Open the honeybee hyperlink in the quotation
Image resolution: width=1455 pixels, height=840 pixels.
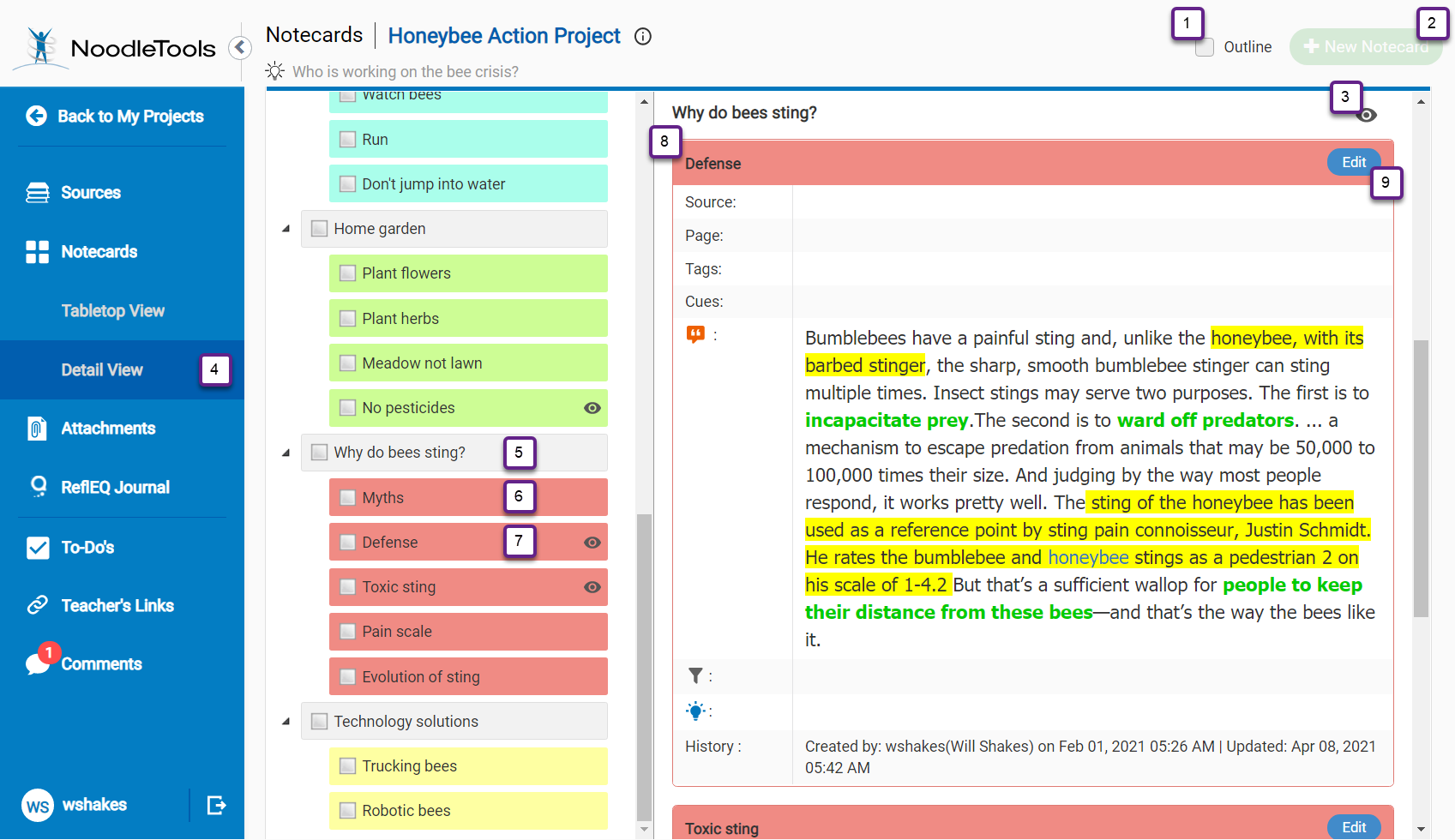point(1088,557)
